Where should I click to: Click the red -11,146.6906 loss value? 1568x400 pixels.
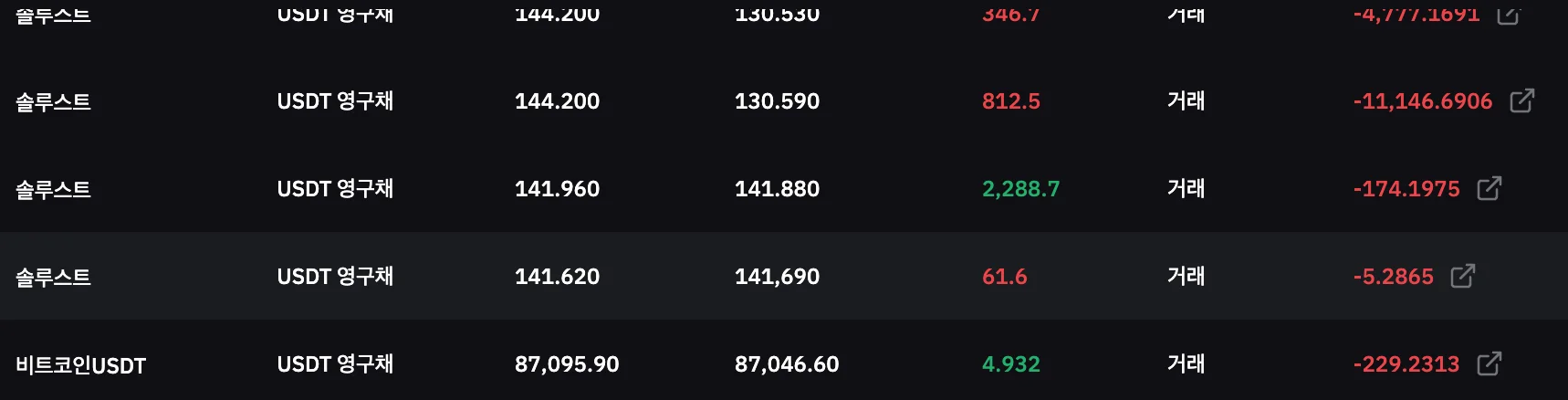click(x=1422, y=101)
